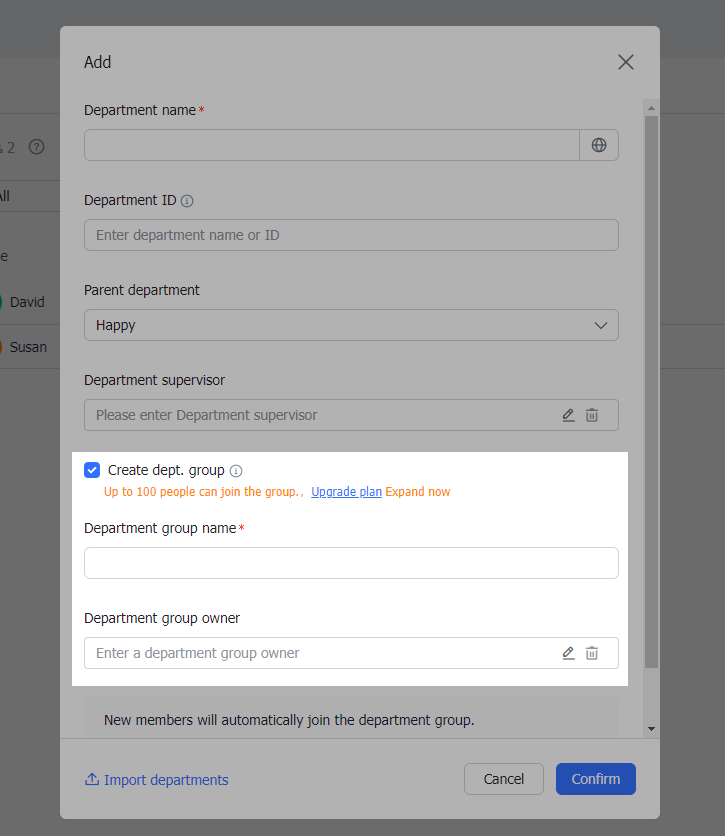Open Upgrade plan link

click(346, 492)
